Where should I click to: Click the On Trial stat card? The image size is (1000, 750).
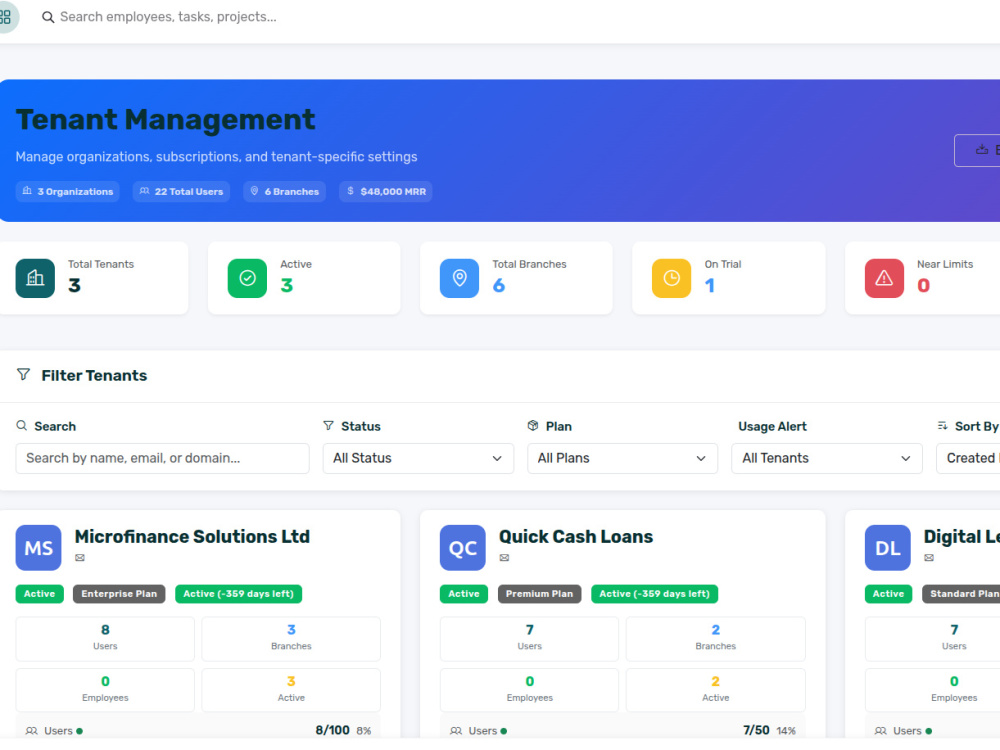(x=729, y=278)
